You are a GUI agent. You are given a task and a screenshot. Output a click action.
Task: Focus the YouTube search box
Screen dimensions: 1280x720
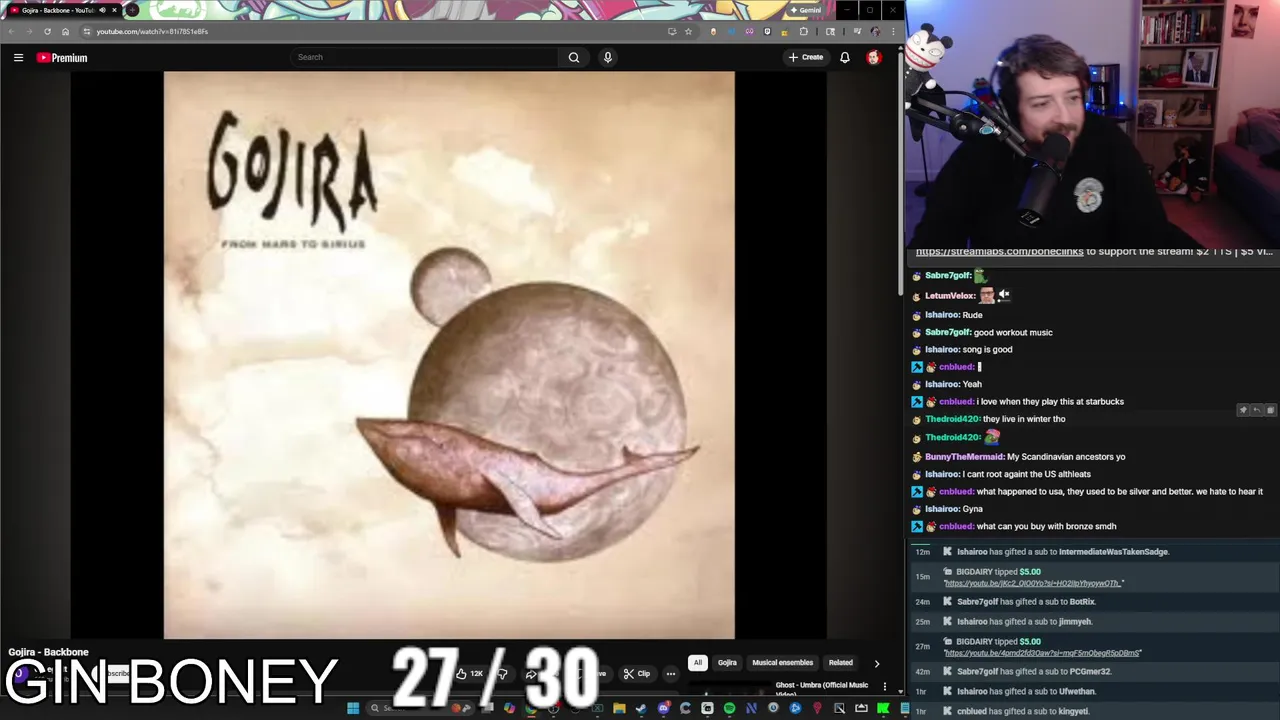(425, 57)
